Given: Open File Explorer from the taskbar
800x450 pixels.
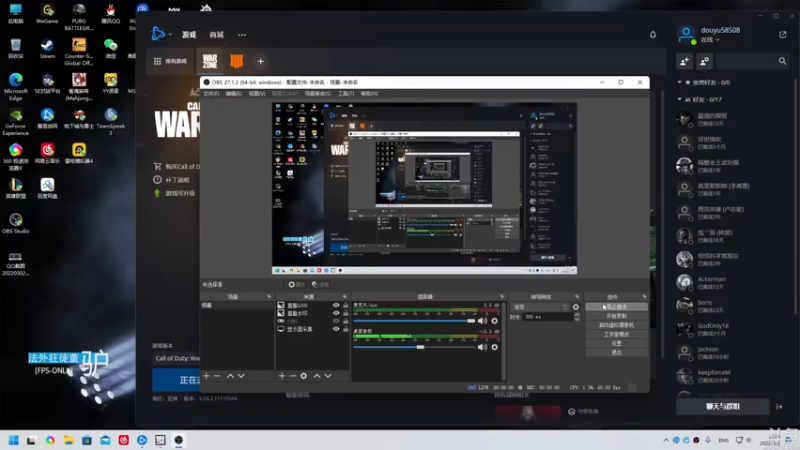Looking at the screenshot, I should pos(68,440).
